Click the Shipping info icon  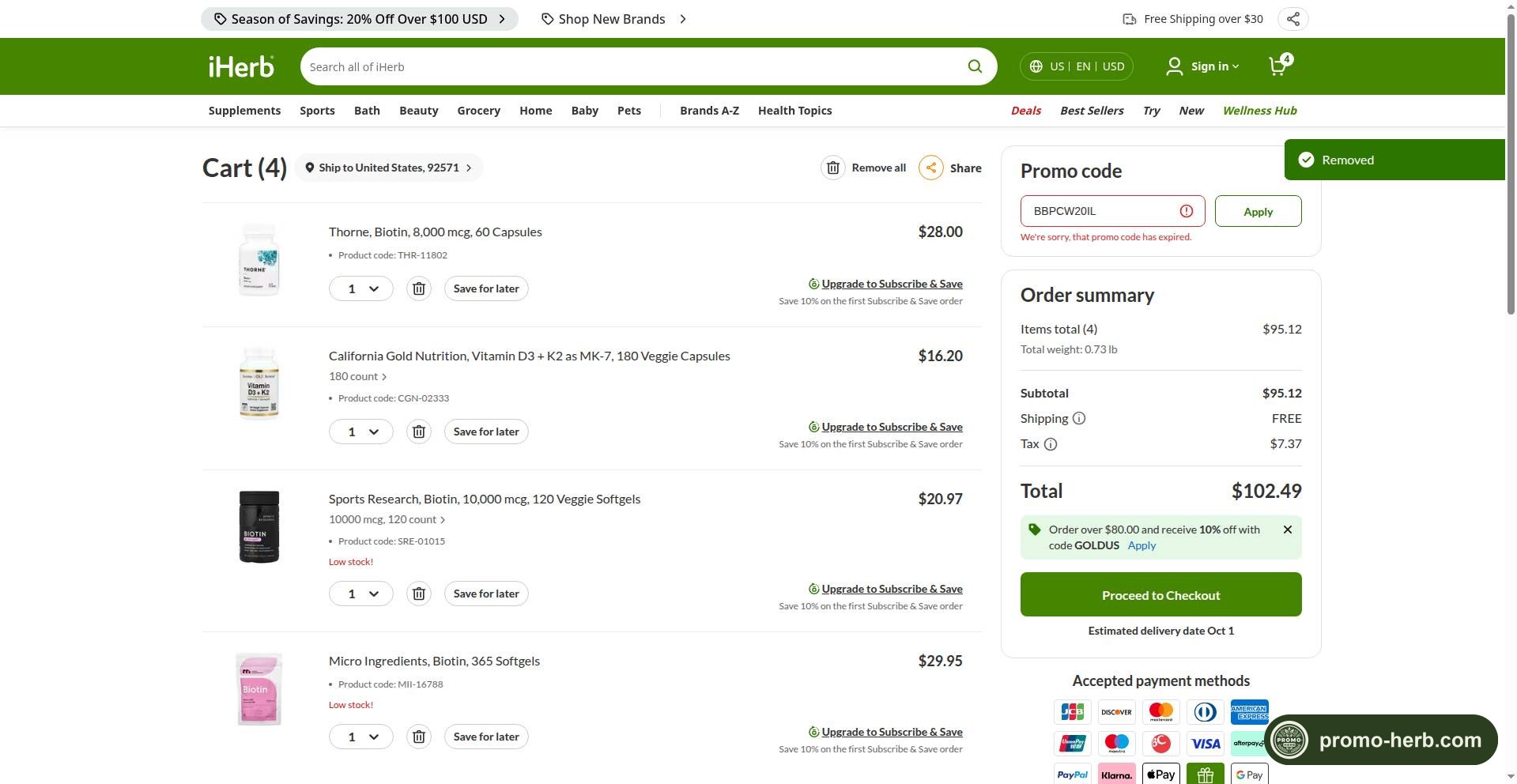tap(1079, 419)
